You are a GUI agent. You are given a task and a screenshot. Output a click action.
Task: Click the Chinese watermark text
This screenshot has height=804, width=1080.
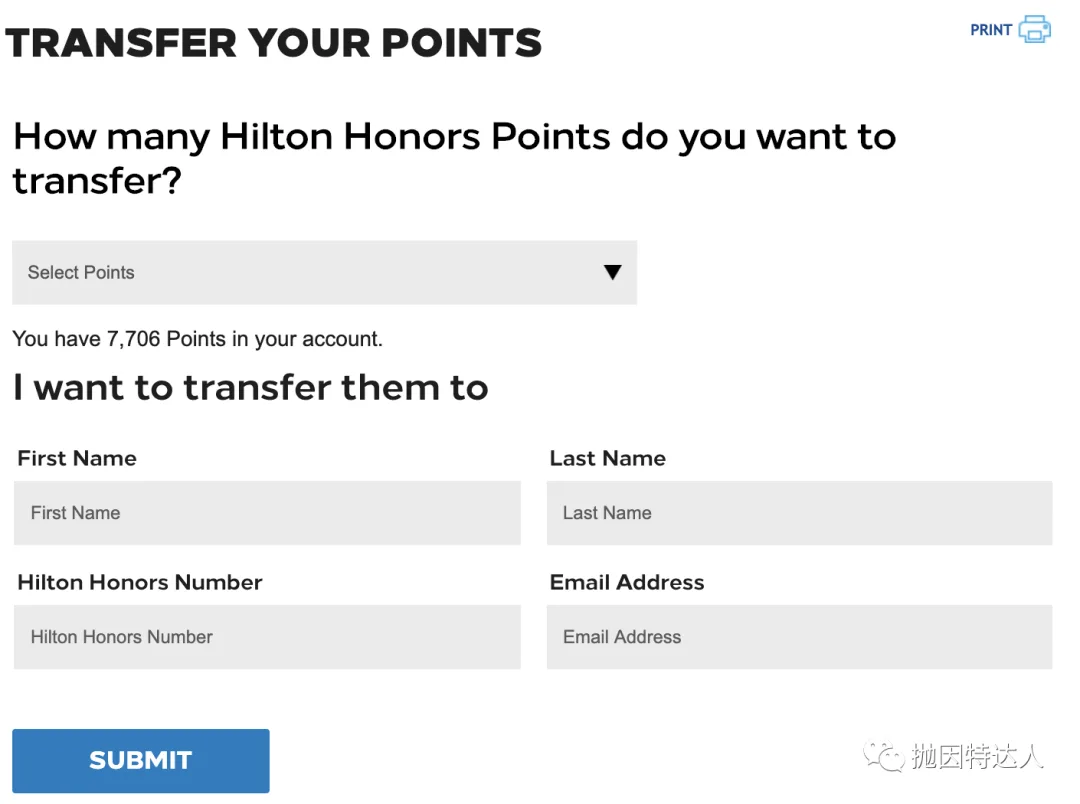click(977, 756)
